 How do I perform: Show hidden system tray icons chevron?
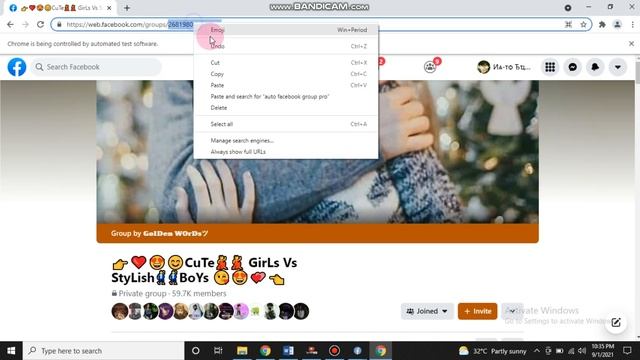(537, 351)
